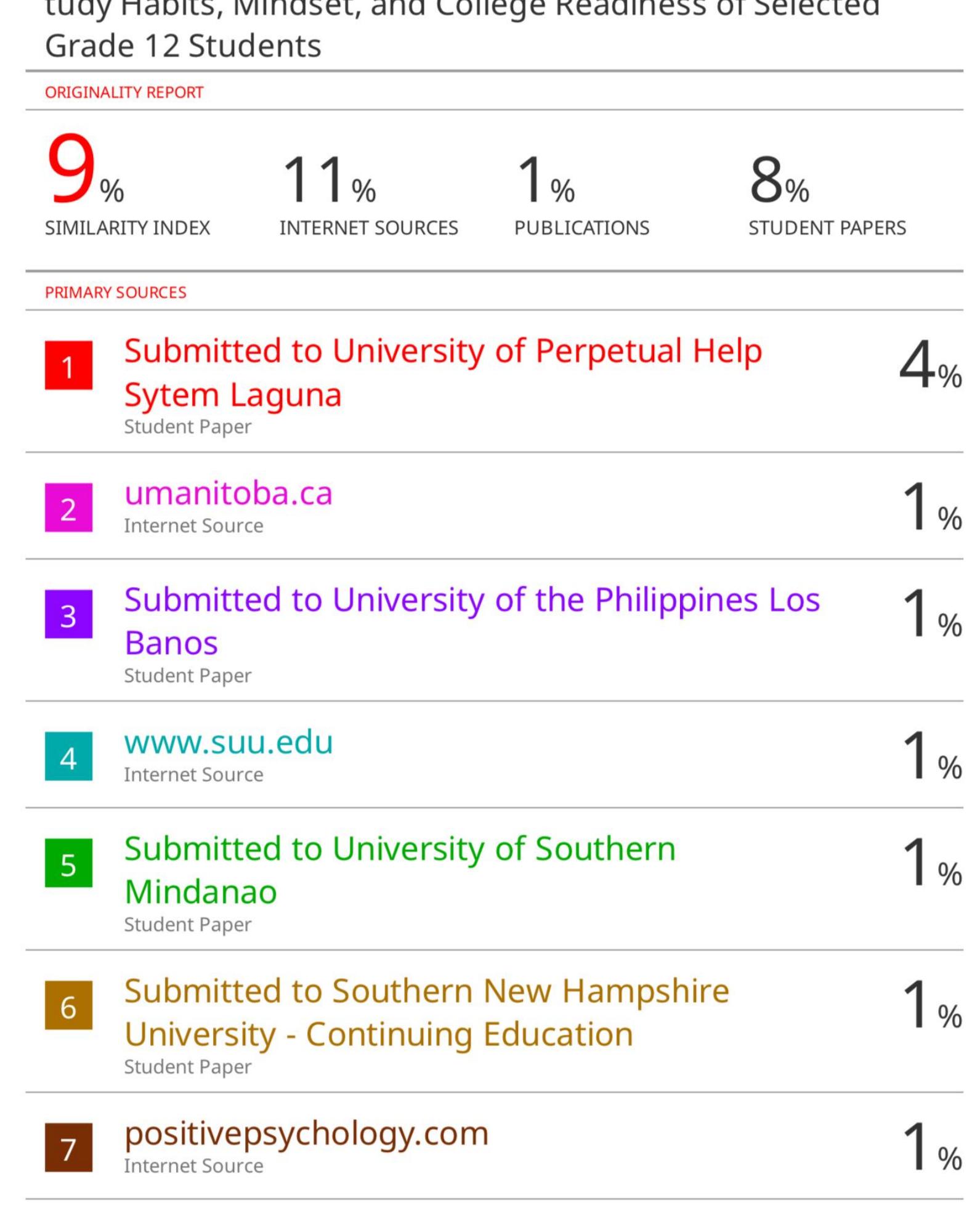Open University of the Philippines Los Banos source

[x=471, y=621]
